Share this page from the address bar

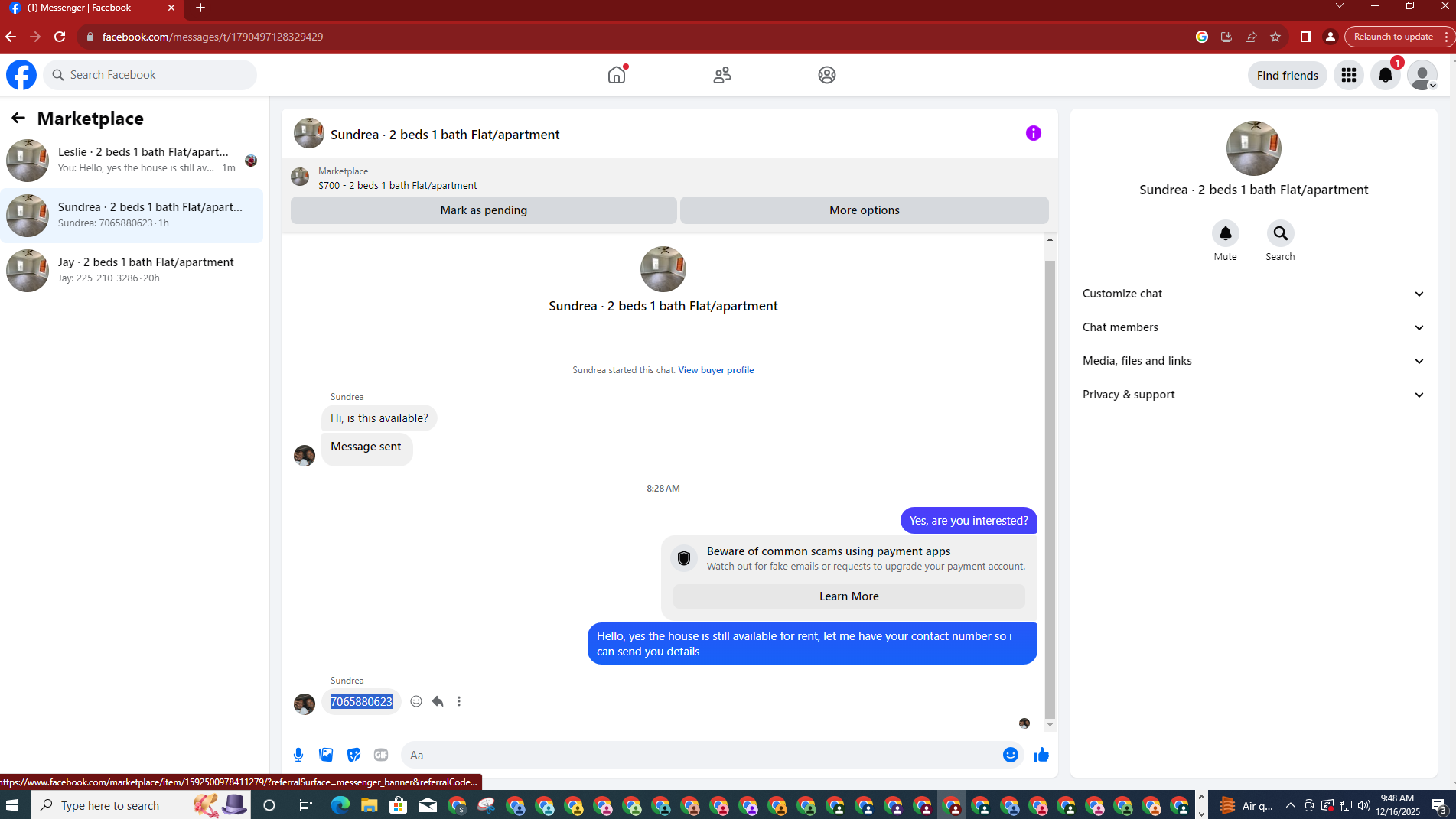[x=1251, y=37]
